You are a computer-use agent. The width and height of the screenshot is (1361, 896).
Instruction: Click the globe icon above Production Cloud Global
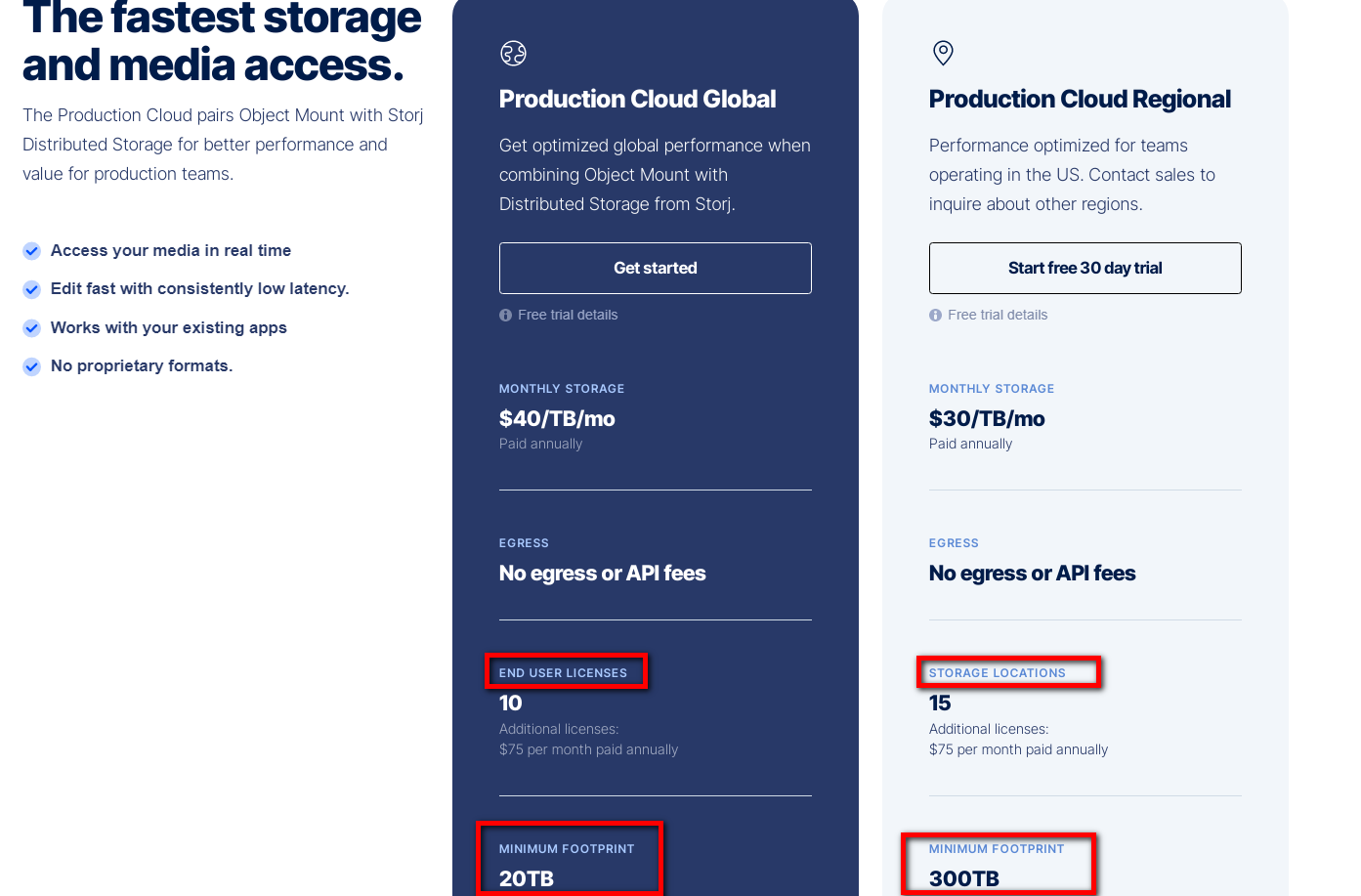tap(513, 54)
